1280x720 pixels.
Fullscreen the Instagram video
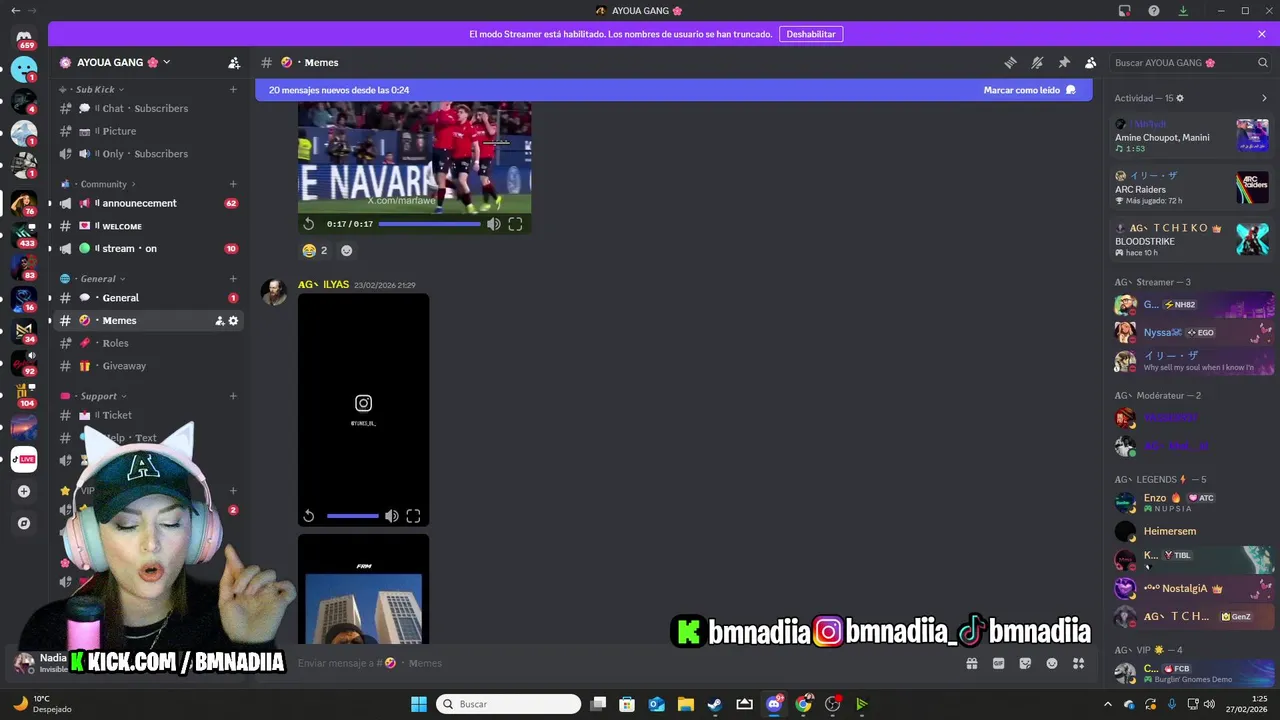tap(413, 516)
